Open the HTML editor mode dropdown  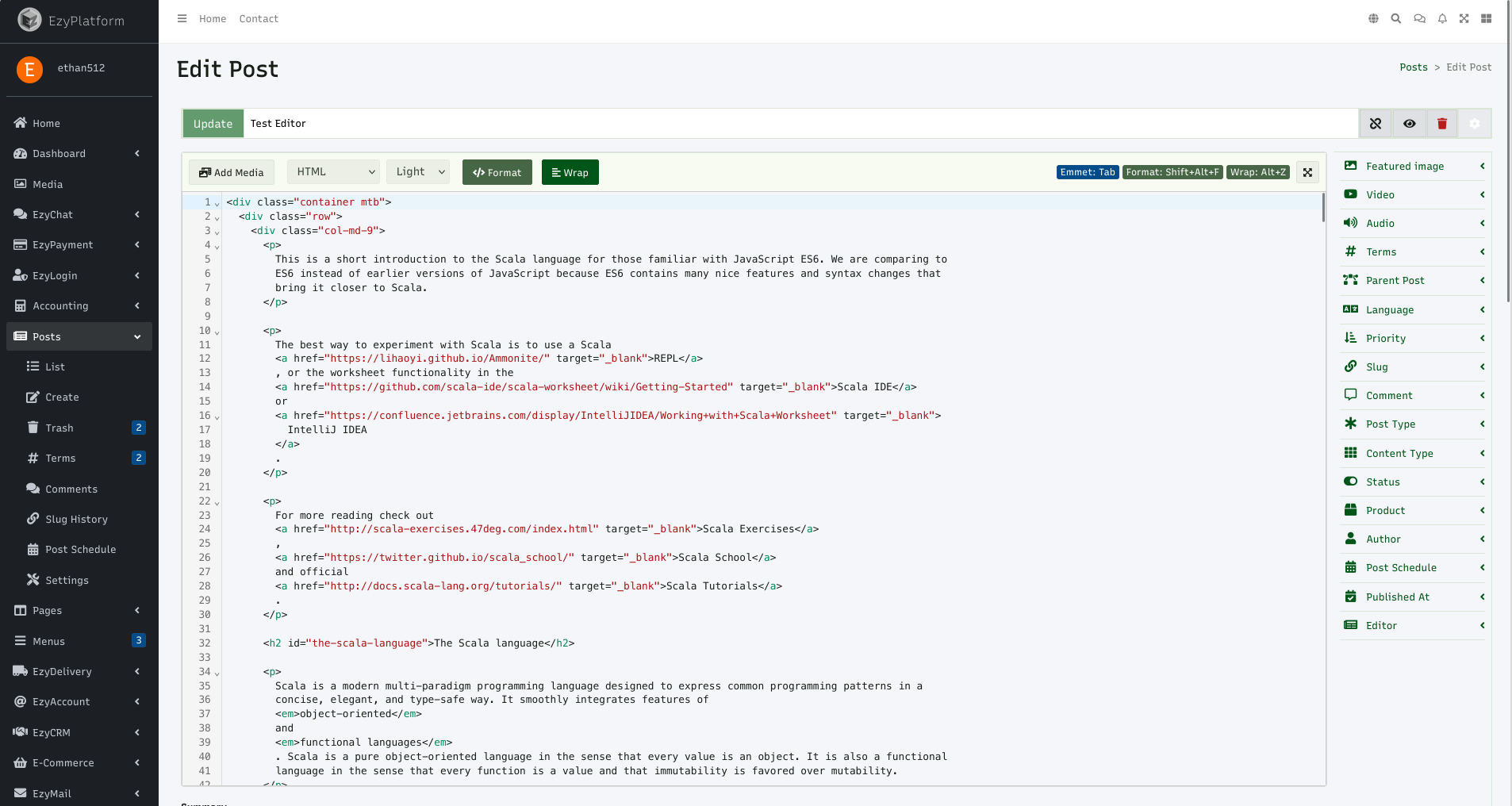[334, 172]
